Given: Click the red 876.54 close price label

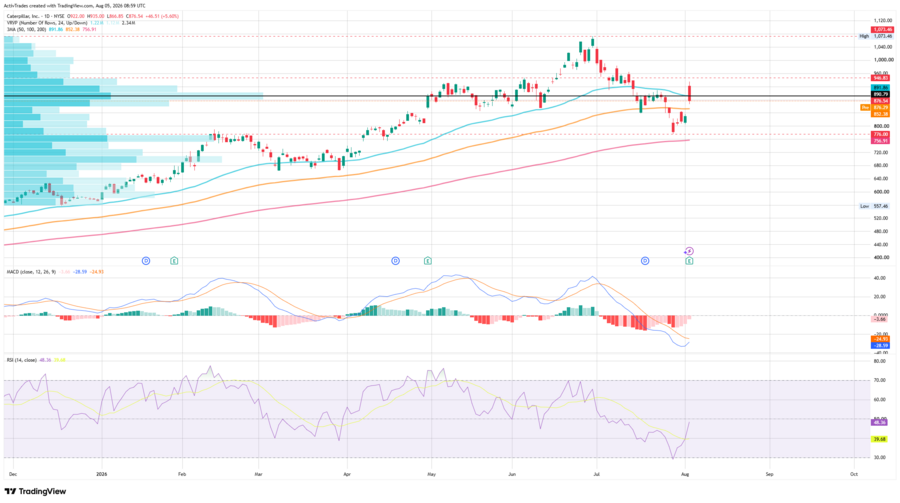Looking at the screenshot, I should click(880, 100).
